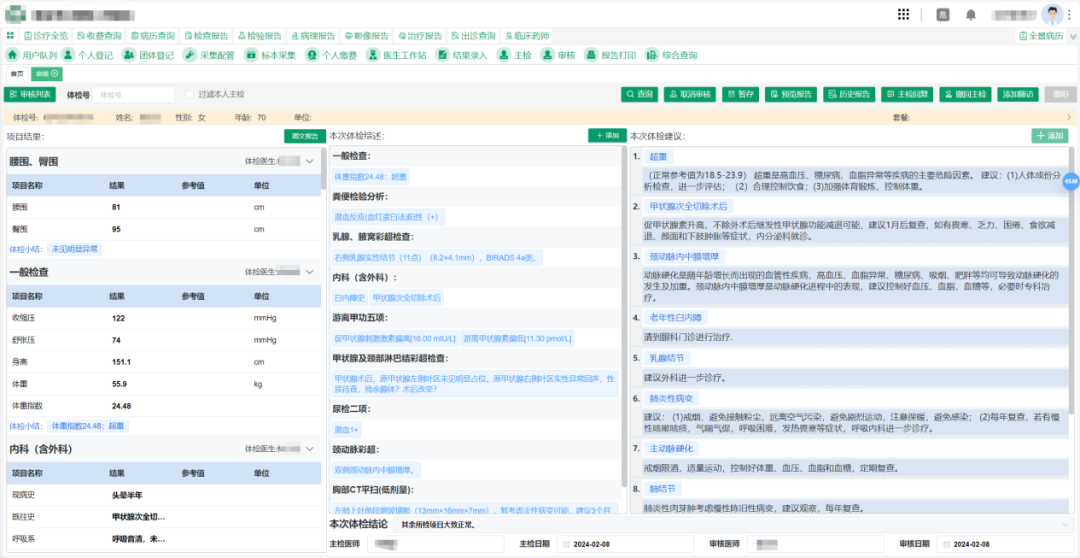
Task: Click the 预览报告 button
Action: (x=792, y=94)
